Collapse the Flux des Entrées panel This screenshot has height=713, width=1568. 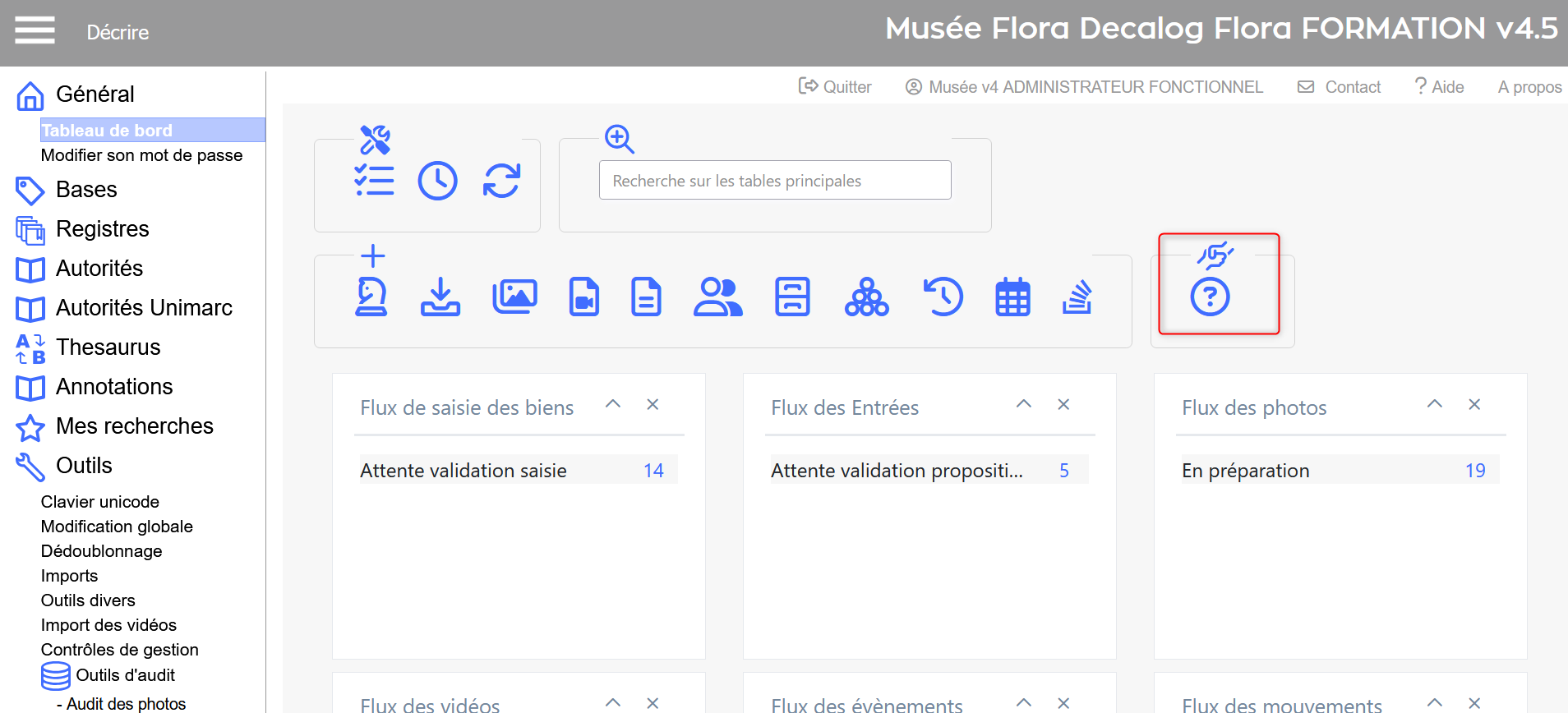[1024, 404]
